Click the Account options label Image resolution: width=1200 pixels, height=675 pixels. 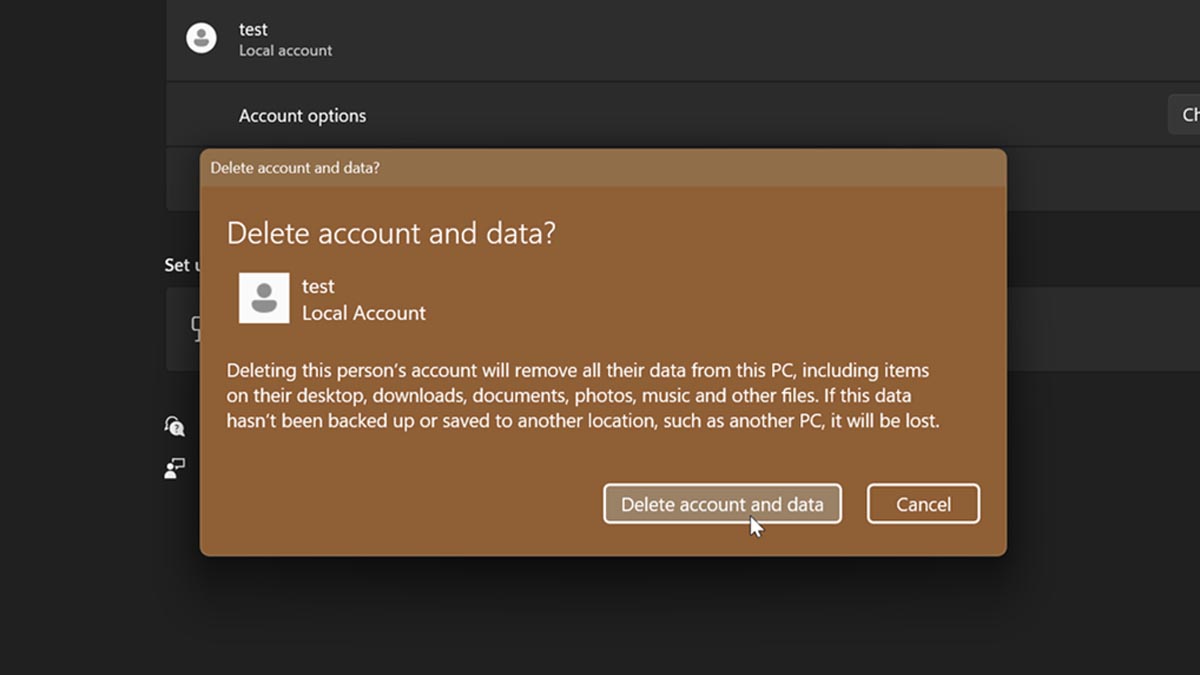point(302,116)
